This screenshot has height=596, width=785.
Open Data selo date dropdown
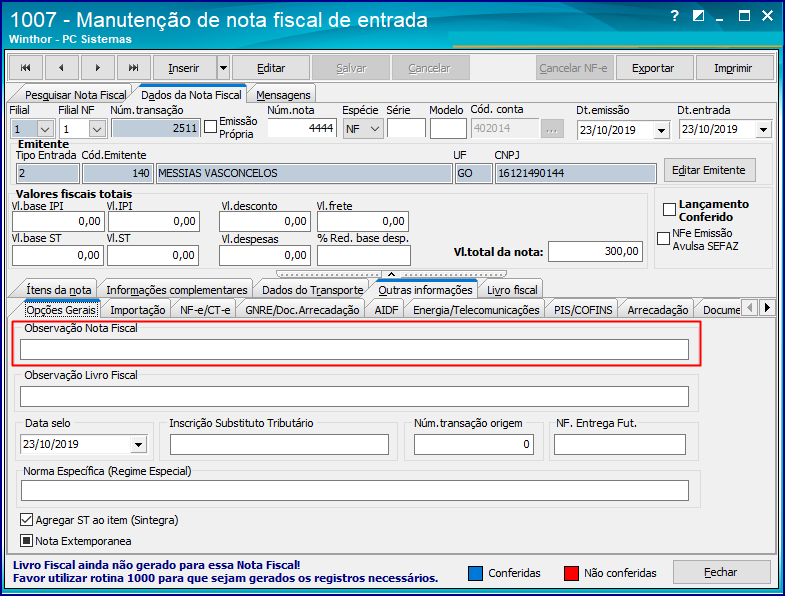coord(138,444)
